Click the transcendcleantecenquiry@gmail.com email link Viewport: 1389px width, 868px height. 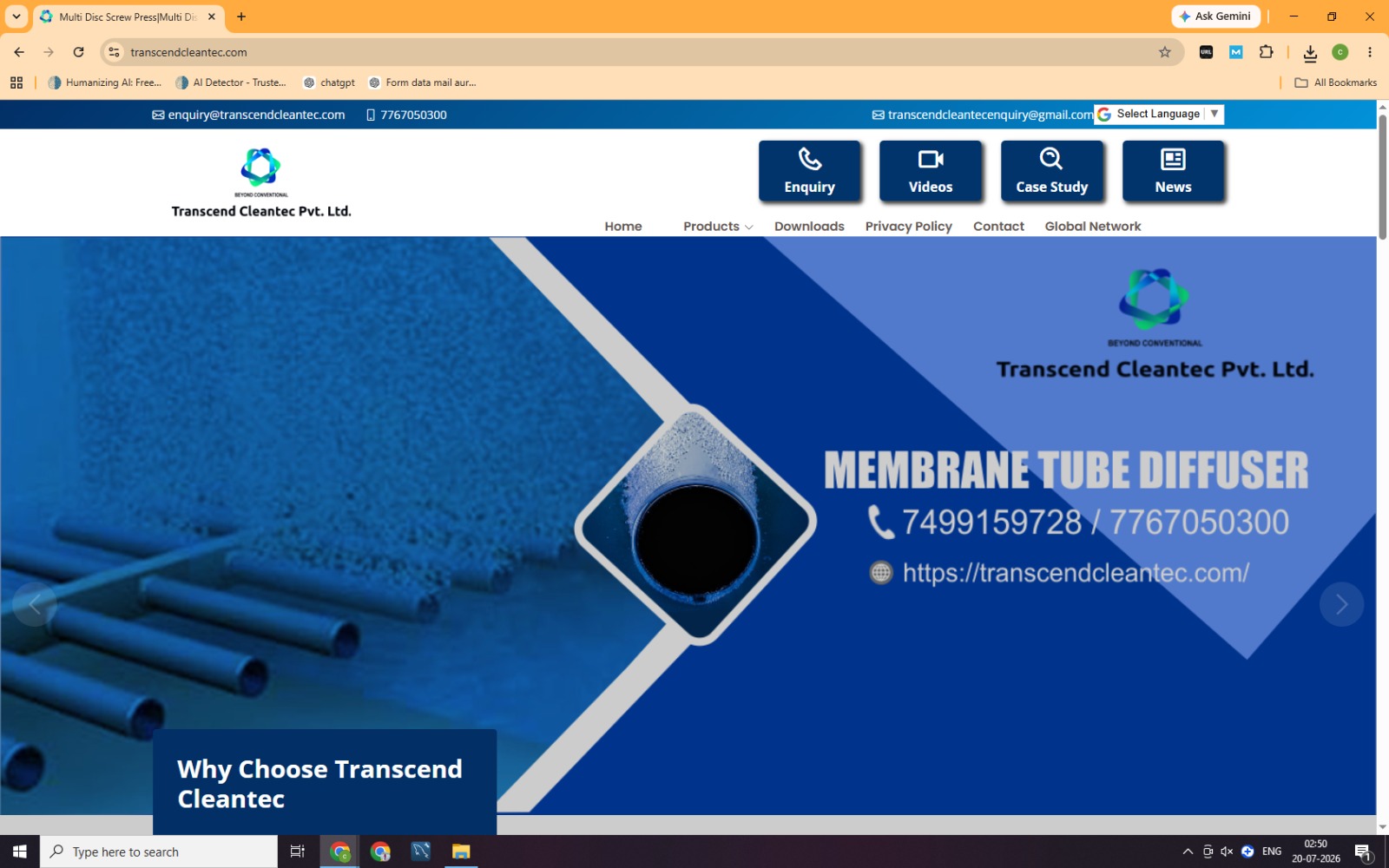pos(983,115)
